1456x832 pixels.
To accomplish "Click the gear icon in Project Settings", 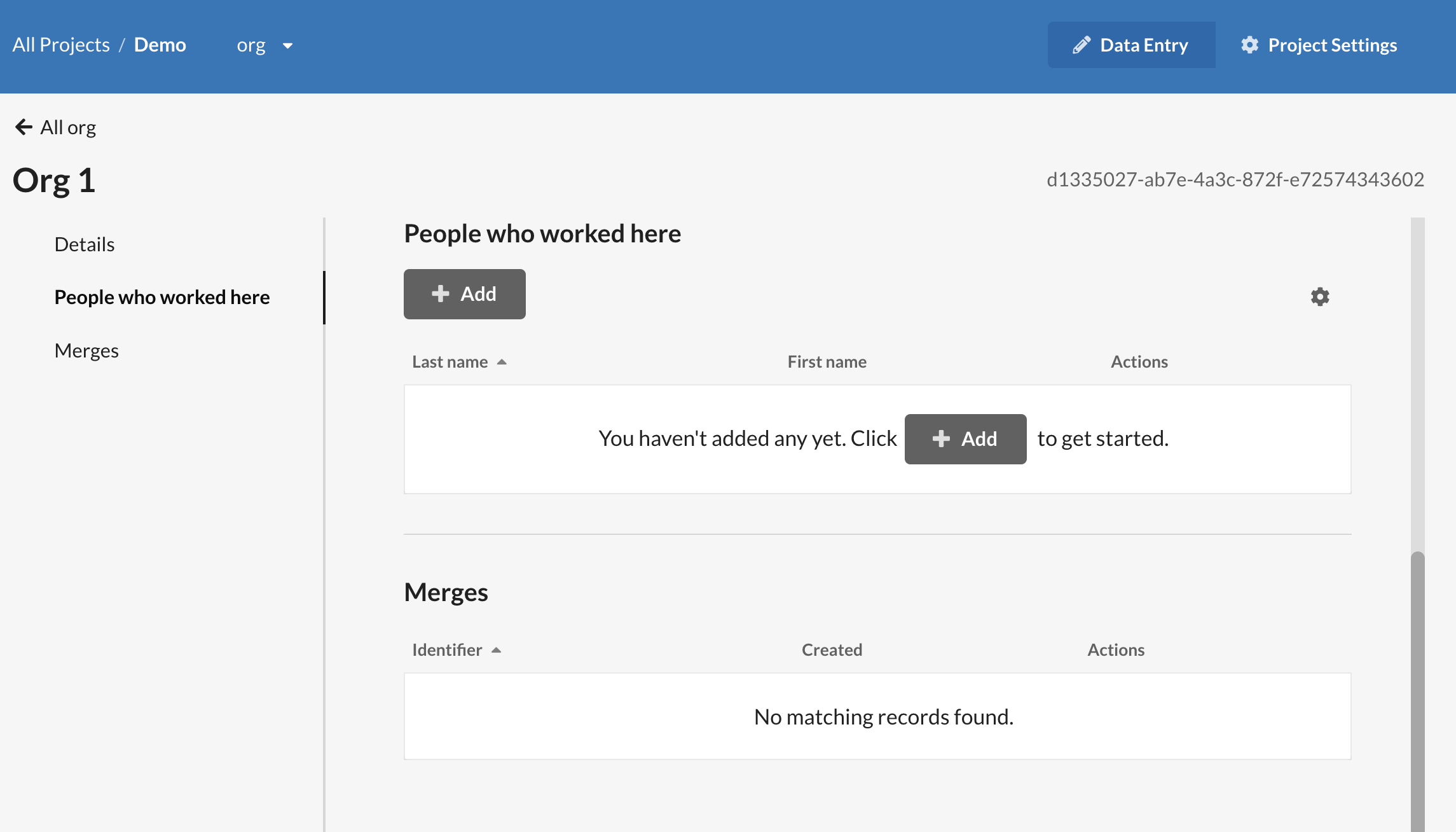I will point(1249,45).
